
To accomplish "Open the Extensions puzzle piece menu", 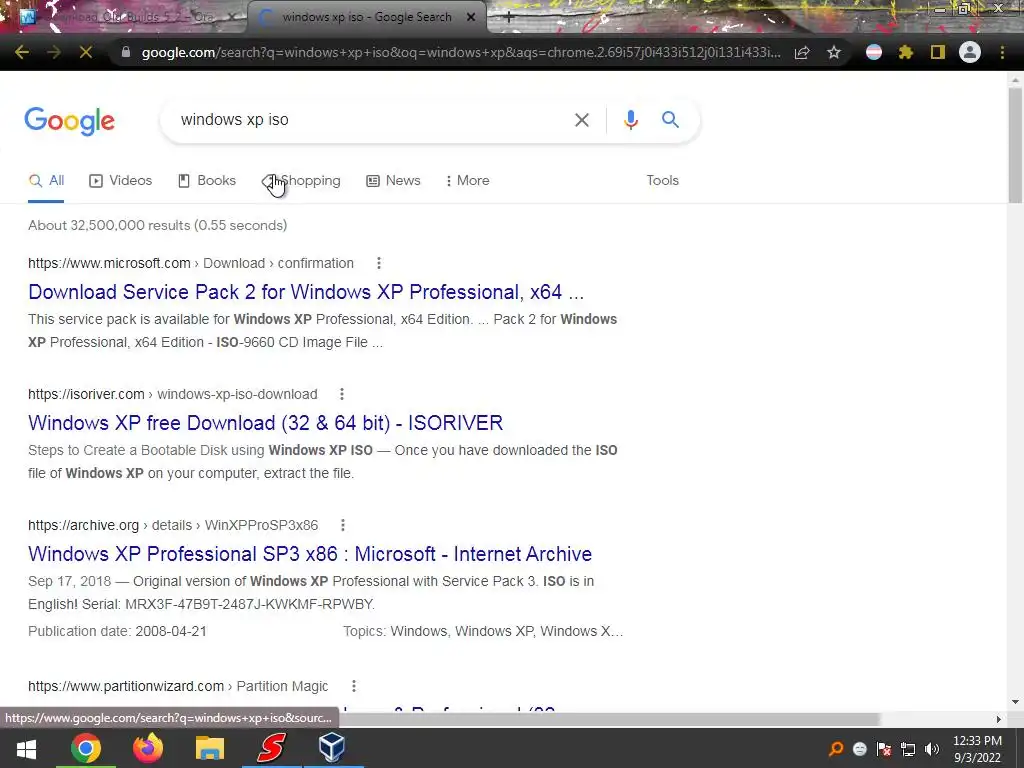I will point(906,52).
